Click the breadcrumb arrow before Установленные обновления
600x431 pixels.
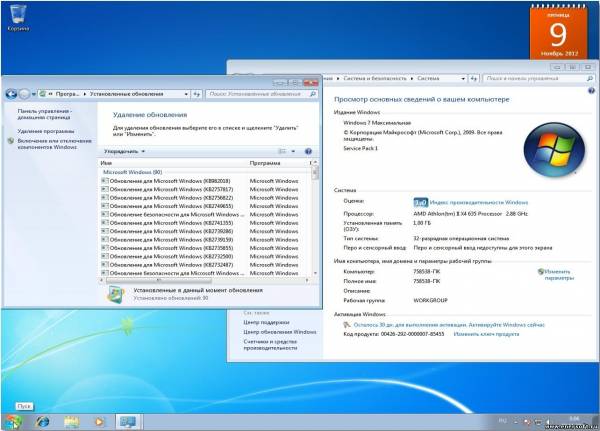coord(85,94)
